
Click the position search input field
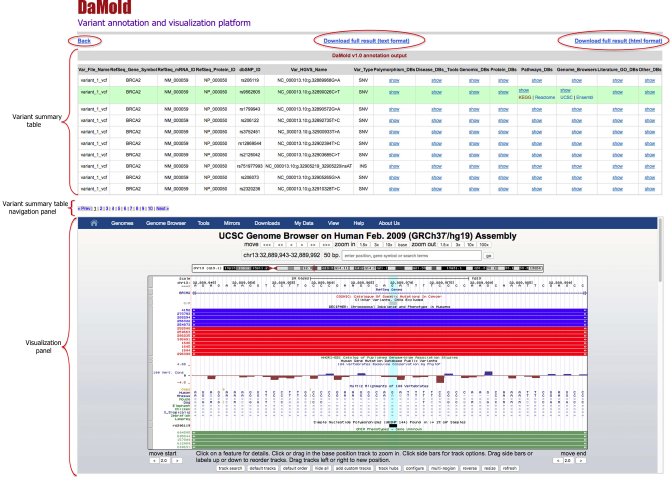pyautogui.click(x=412, y=255)
